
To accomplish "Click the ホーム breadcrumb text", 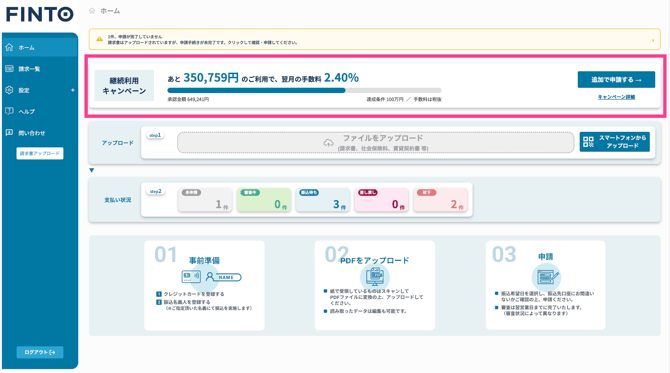I will tap(110, 11).
